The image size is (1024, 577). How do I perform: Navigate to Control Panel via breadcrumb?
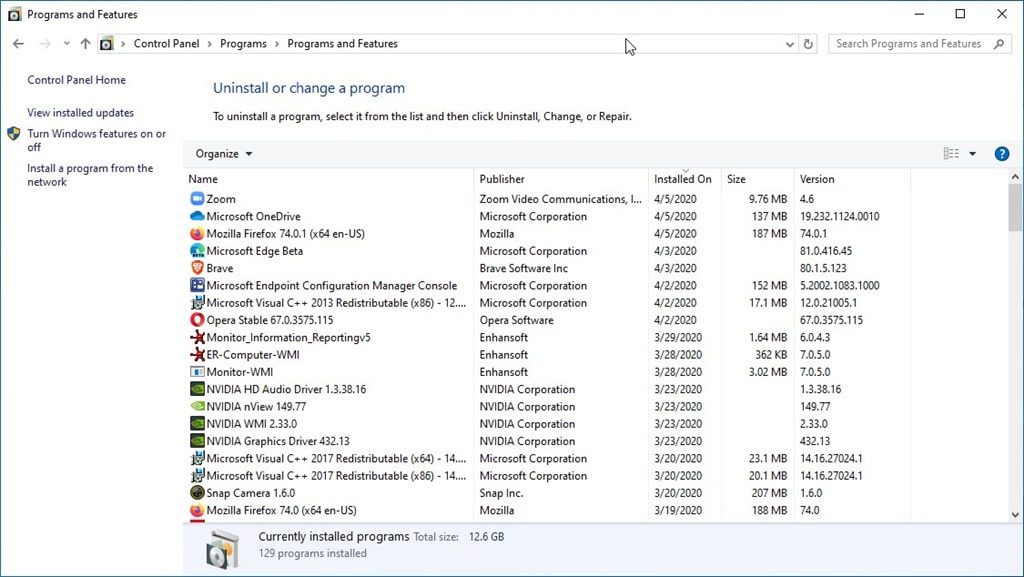[168, 43]
